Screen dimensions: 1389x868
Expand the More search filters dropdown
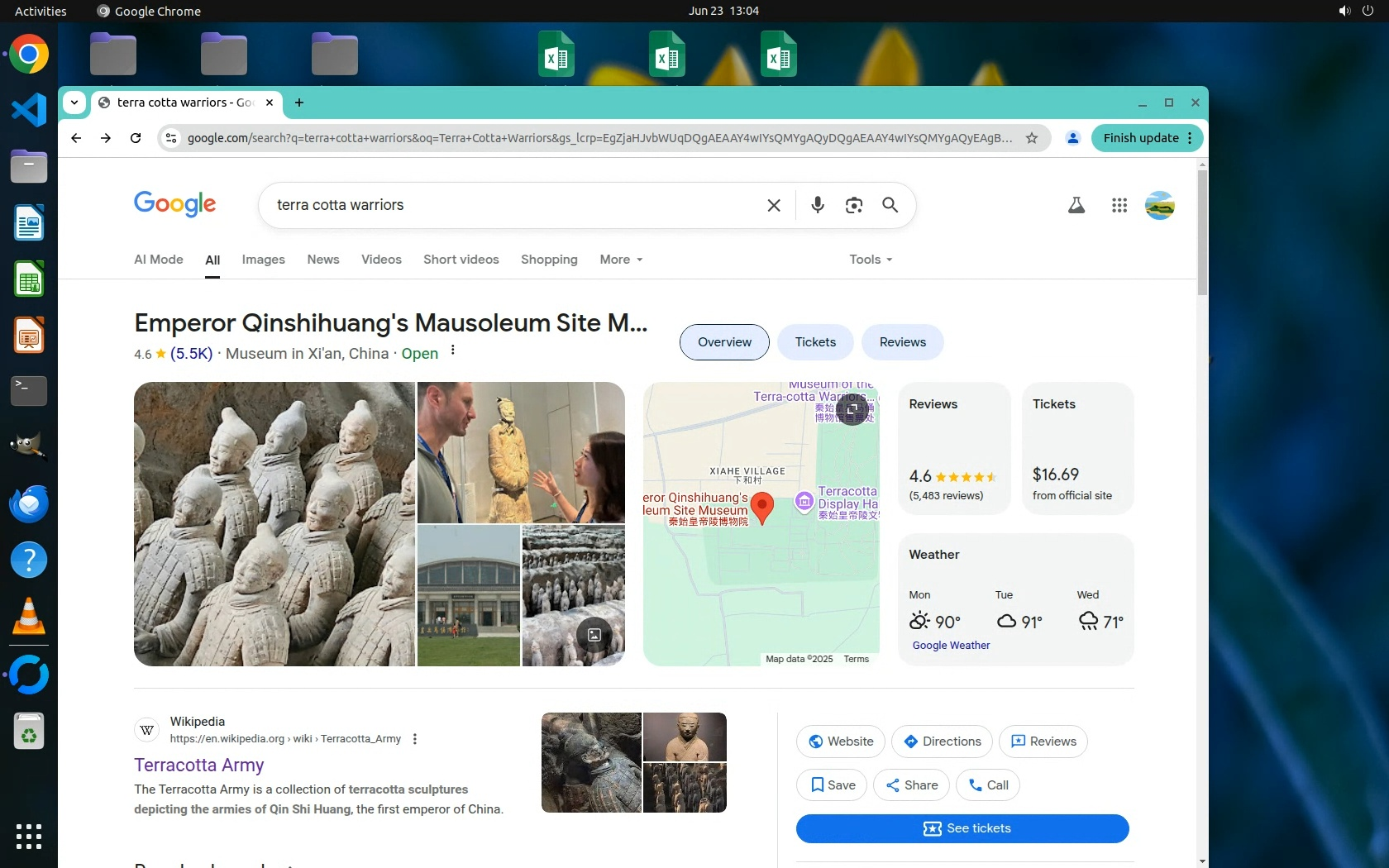tap(621, 260)
